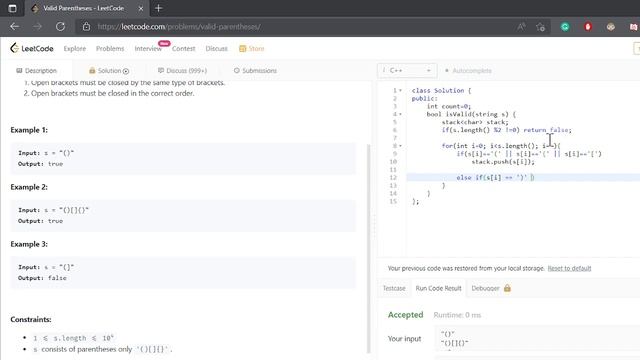This screenshot has height=360, width=640.
Task: Click the Constraints heading
Action: coord(31,320)
